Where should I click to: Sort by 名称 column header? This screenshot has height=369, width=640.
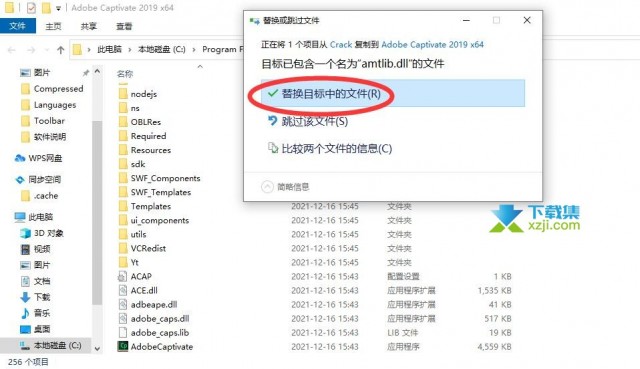(x=125, y=74)
